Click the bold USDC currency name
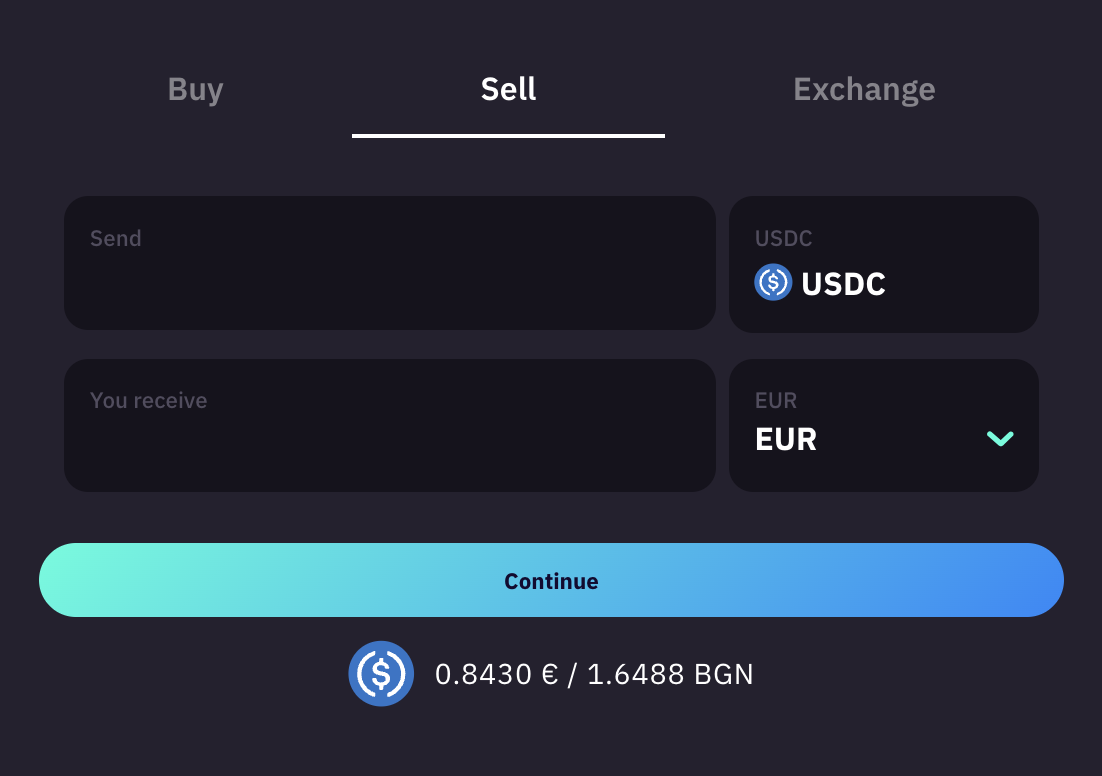This screenshot has height=776, width=1102. click(x=844, y=284)
